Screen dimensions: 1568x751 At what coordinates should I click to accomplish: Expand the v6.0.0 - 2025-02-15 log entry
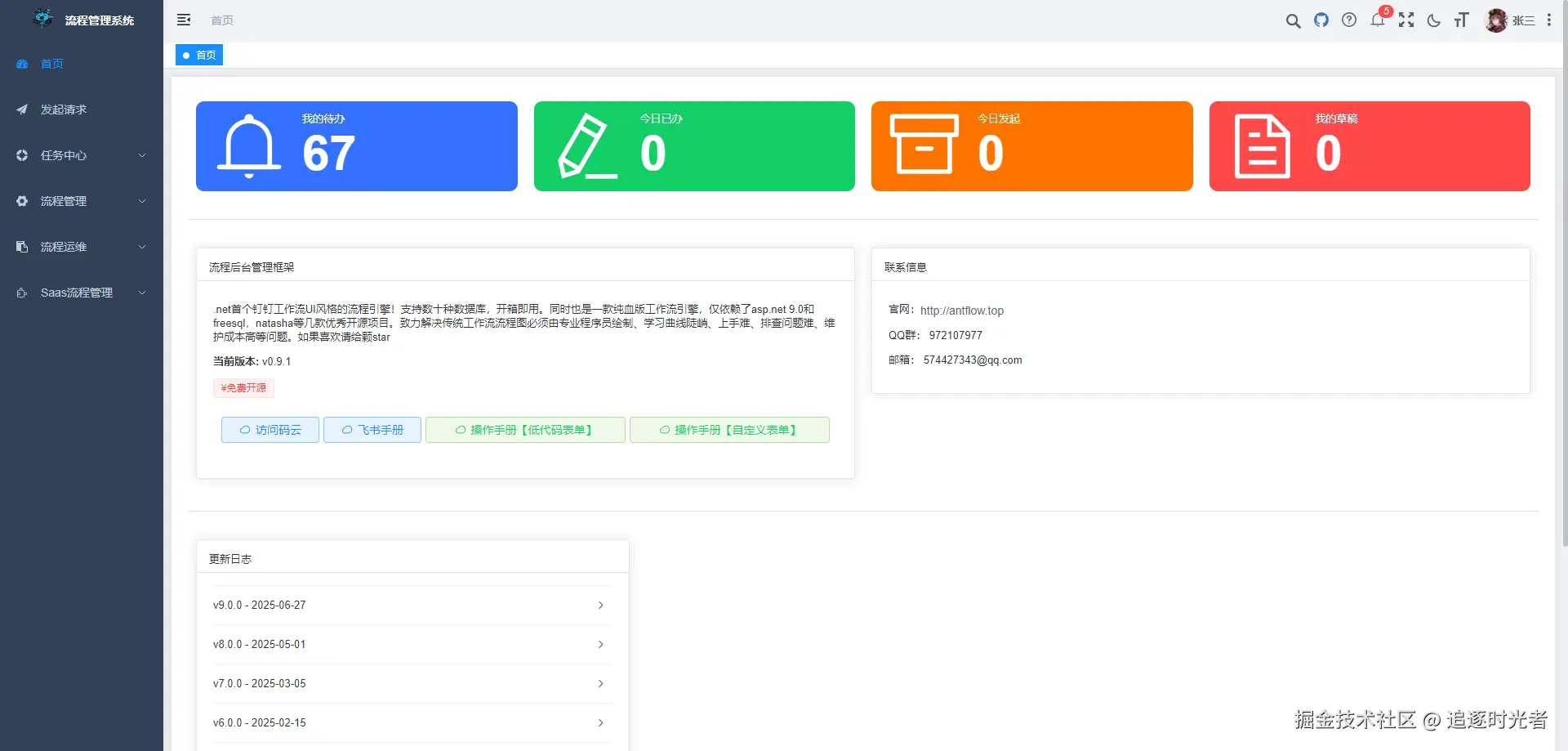click(x=412, y=723)
